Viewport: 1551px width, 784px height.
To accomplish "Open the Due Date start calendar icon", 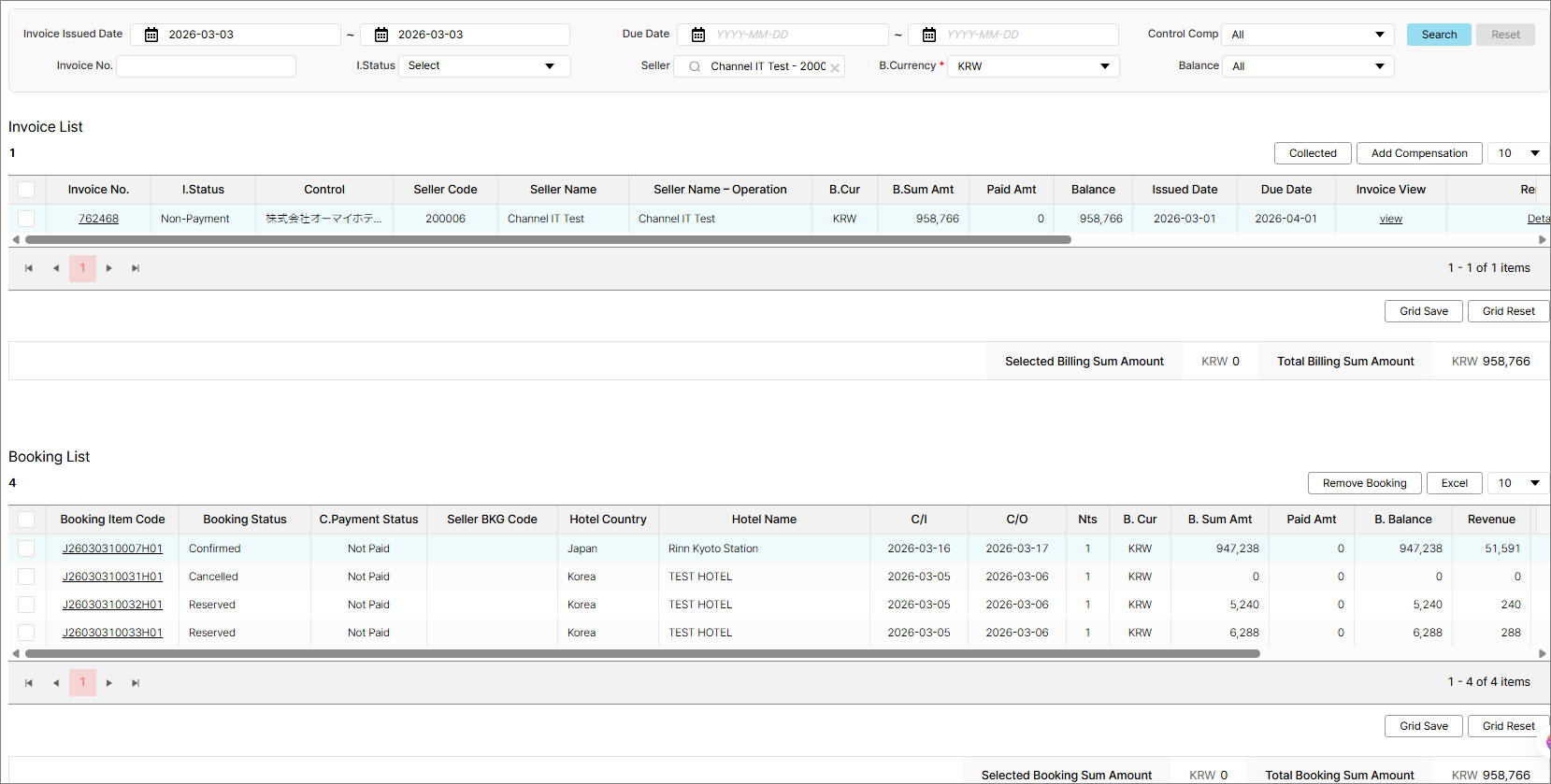I will click(698, 35).
